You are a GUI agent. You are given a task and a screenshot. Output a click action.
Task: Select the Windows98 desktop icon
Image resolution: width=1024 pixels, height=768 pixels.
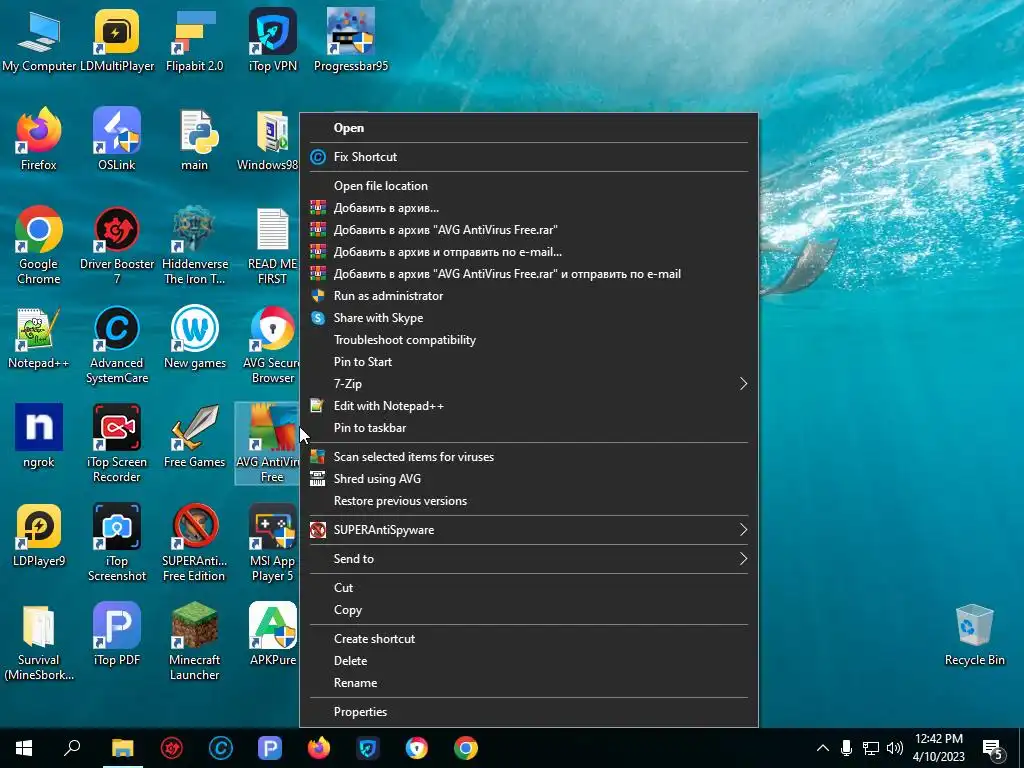pos(268,140)
